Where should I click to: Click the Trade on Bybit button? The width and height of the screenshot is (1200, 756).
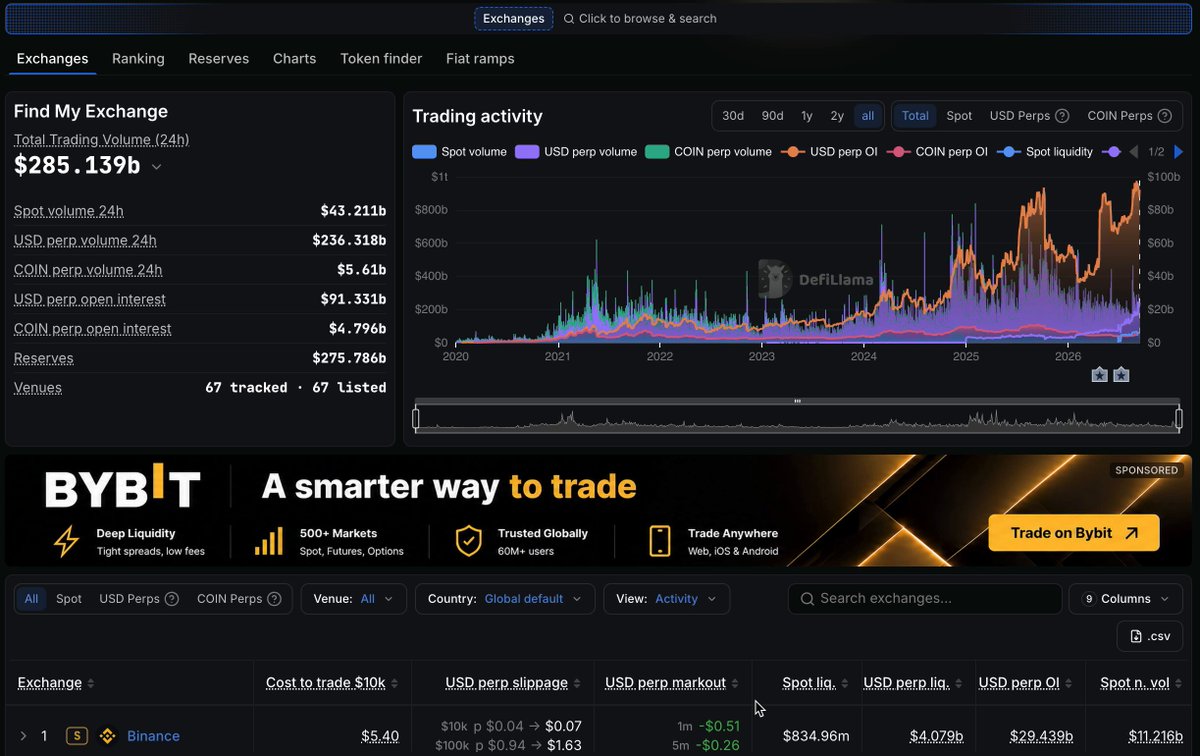(x=1074, y=533)
